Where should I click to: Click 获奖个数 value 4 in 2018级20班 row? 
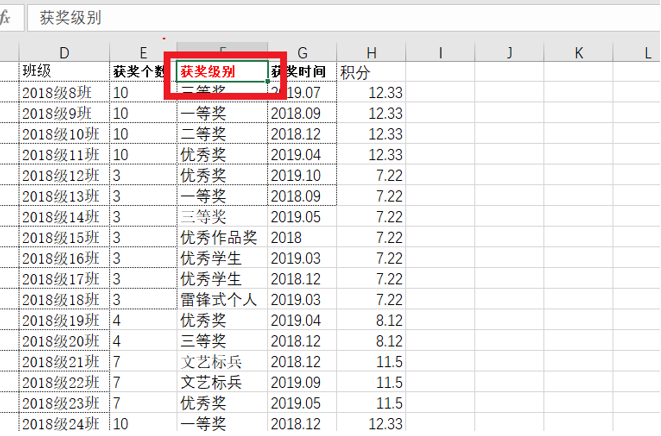pyautogui.click(x=143, y=341)
